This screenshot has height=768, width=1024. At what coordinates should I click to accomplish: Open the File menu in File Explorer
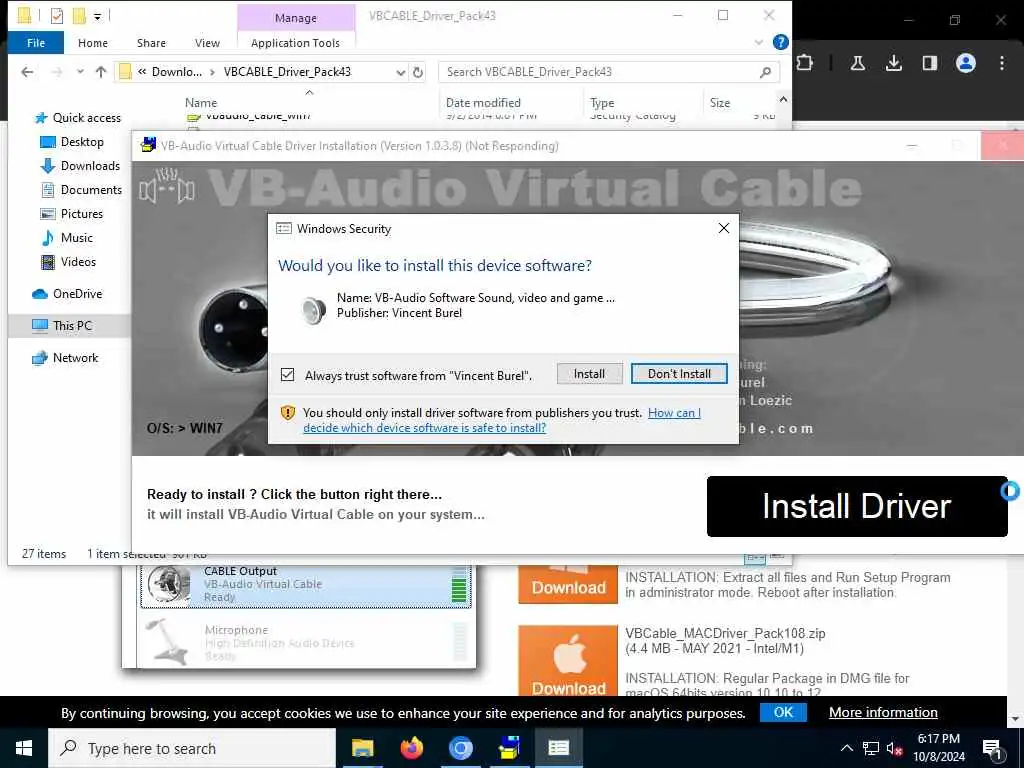tap(36, 42)
